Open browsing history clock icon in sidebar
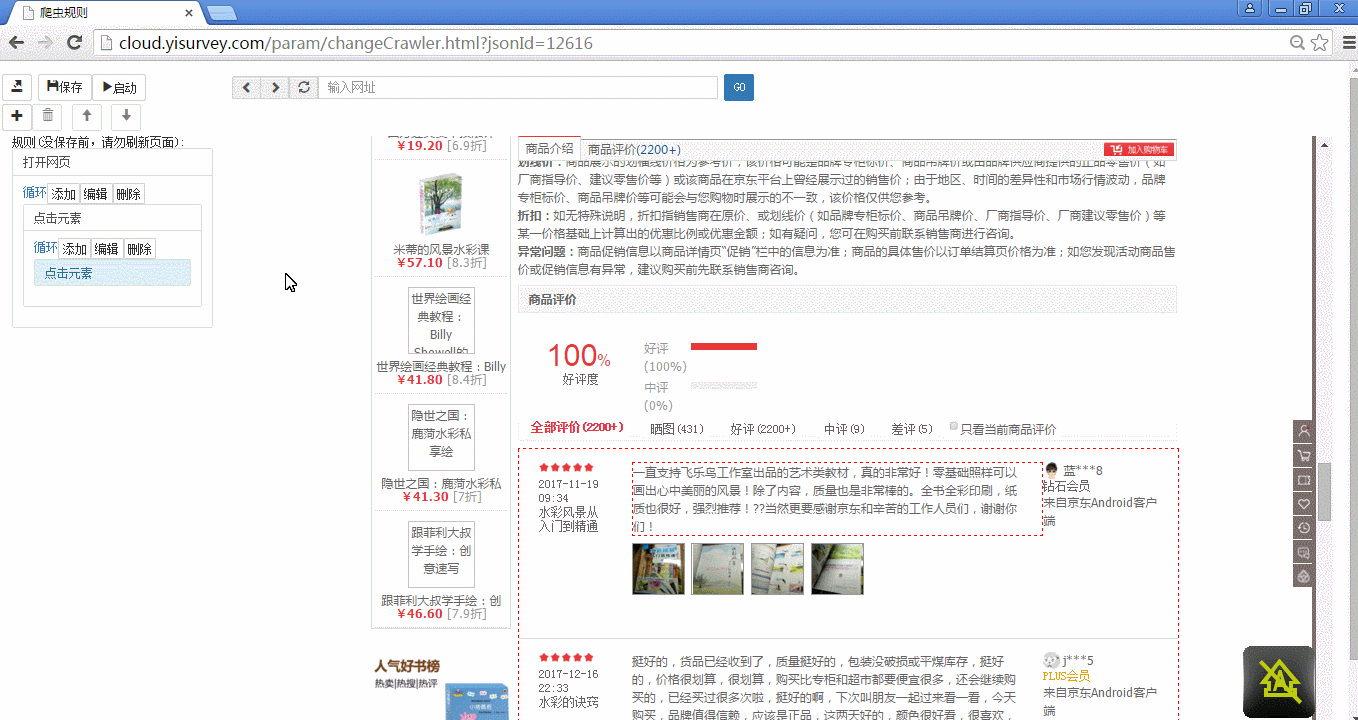The height and width of the screenshot is (720, 1358). pos(1303,528)
